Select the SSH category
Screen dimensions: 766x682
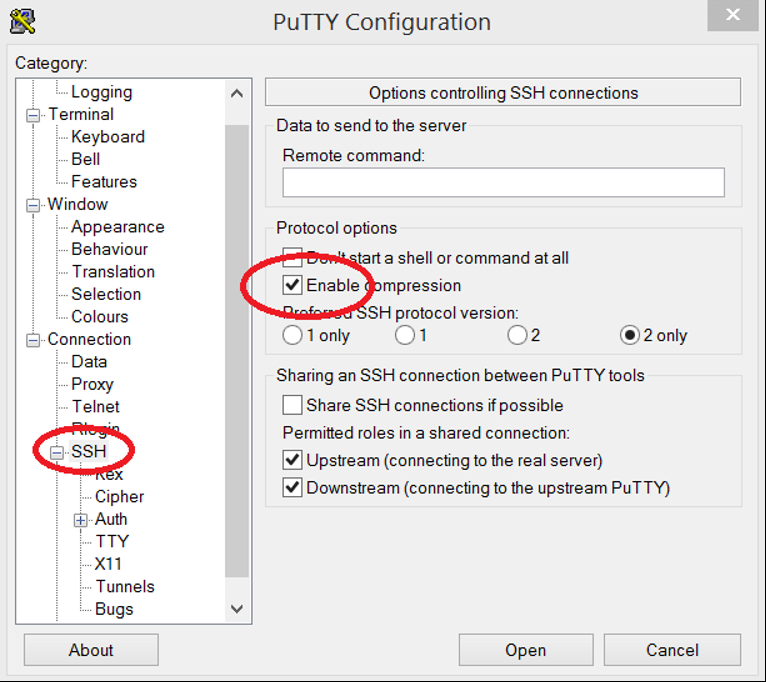(x=88, y=451)
